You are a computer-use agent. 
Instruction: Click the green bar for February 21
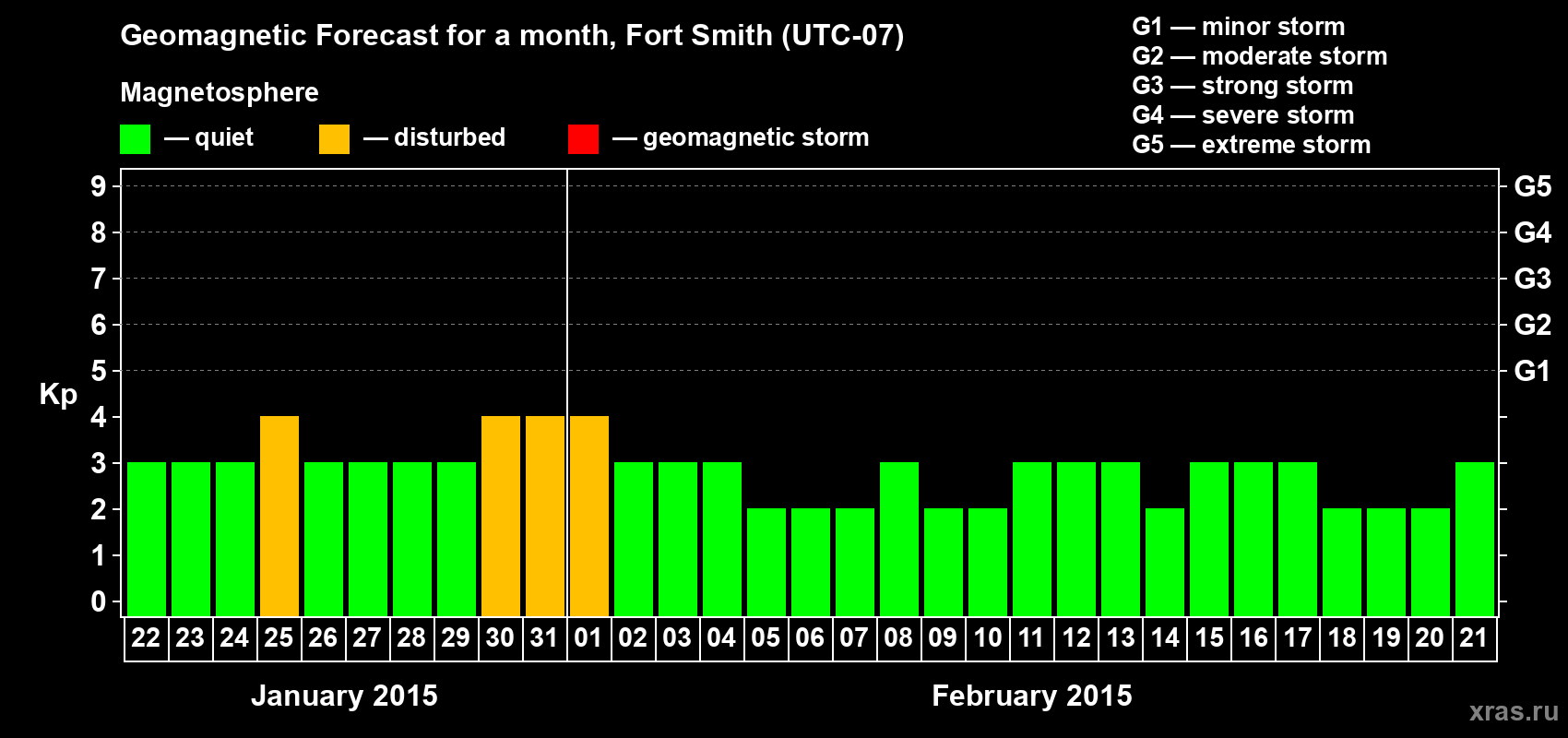[1475, 540]
